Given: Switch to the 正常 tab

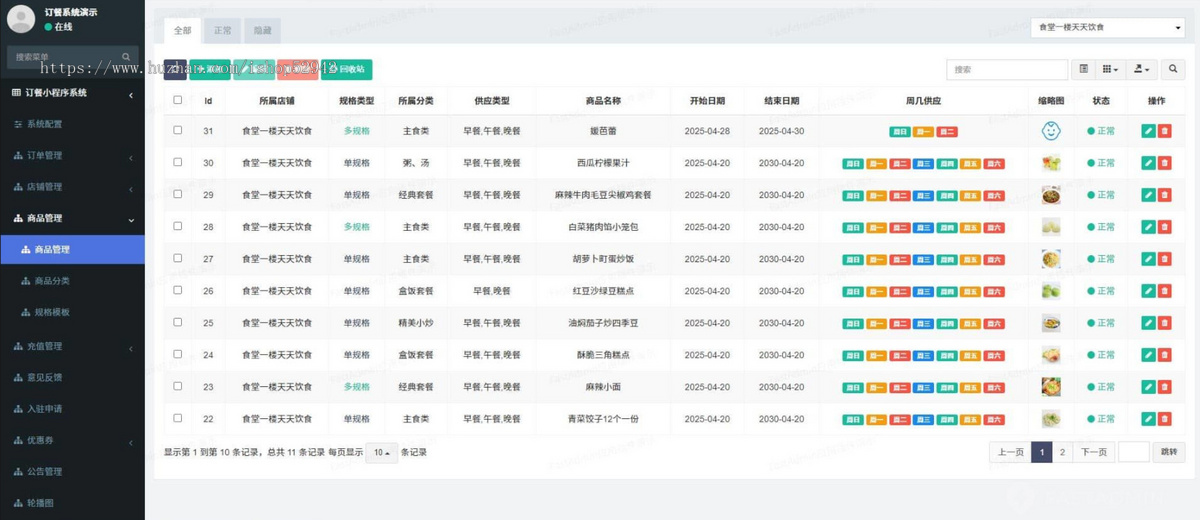Looking at the screenshot, I should (x=222, y=30).
